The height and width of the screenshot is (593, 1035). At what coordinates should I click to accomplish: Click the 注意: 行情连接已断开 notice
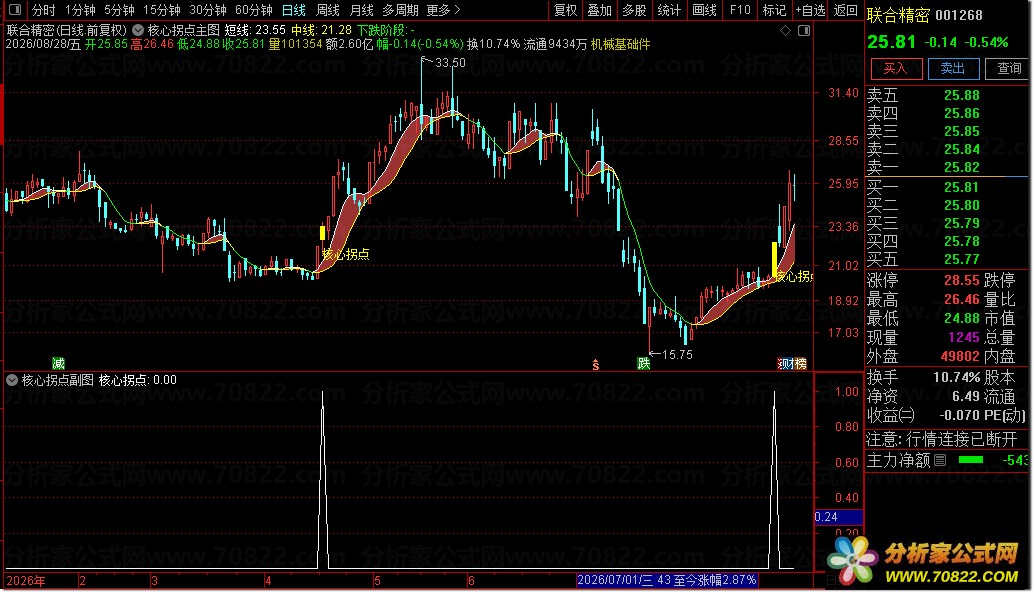(942, 439)
